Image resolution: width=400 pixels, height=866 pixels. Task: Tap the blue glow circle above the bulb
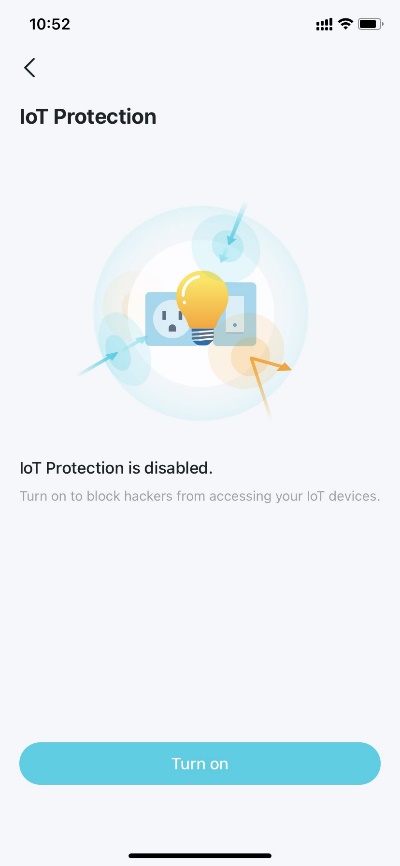click(x=226, y=245)
